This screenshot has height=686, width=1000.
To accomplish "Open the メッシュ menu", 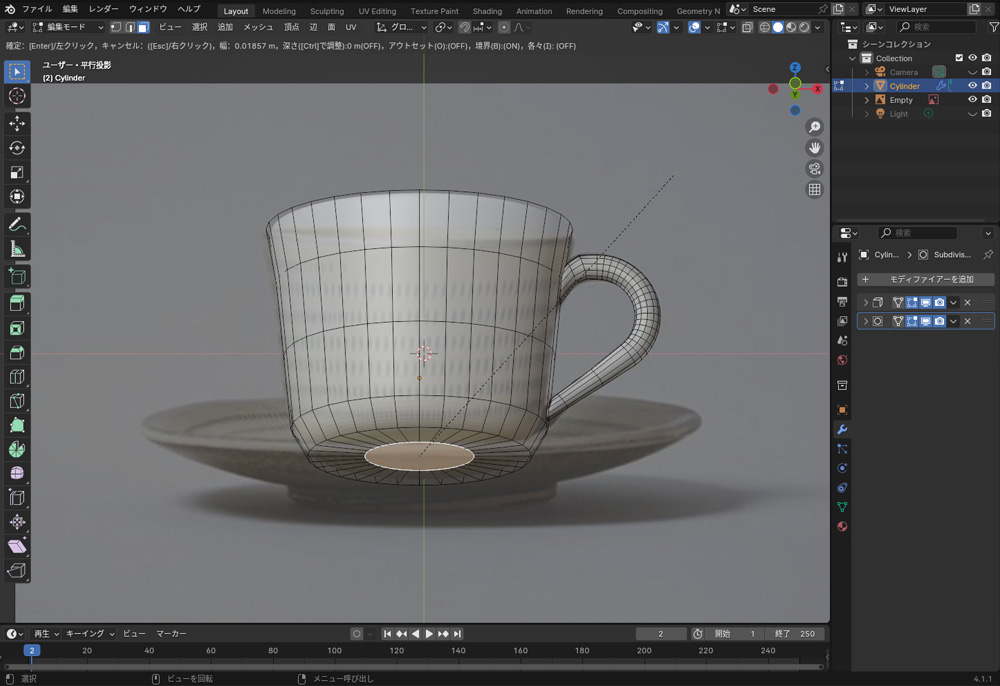I will [258, 27].
